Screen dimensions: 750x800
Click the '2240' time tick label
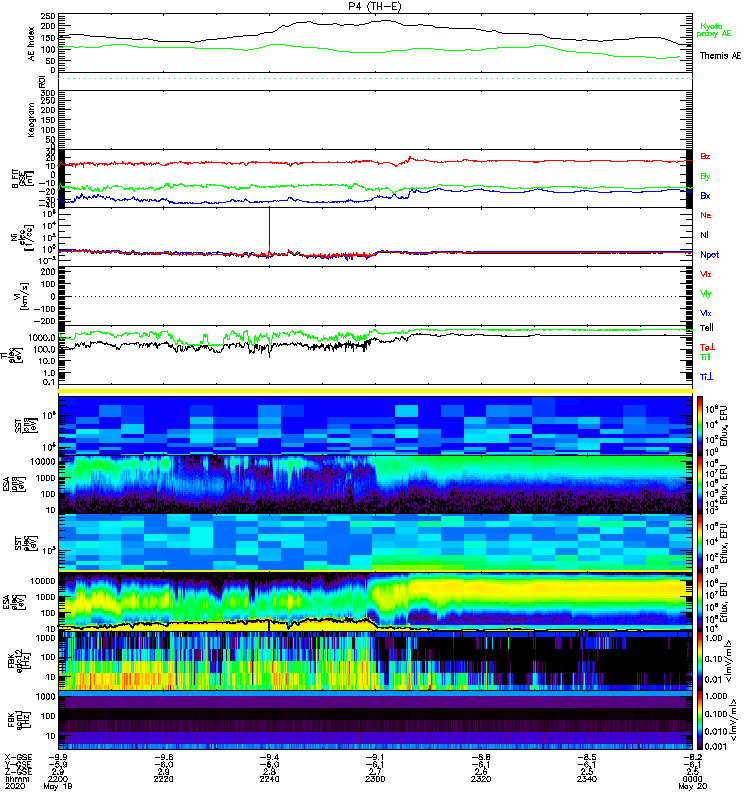269,779
